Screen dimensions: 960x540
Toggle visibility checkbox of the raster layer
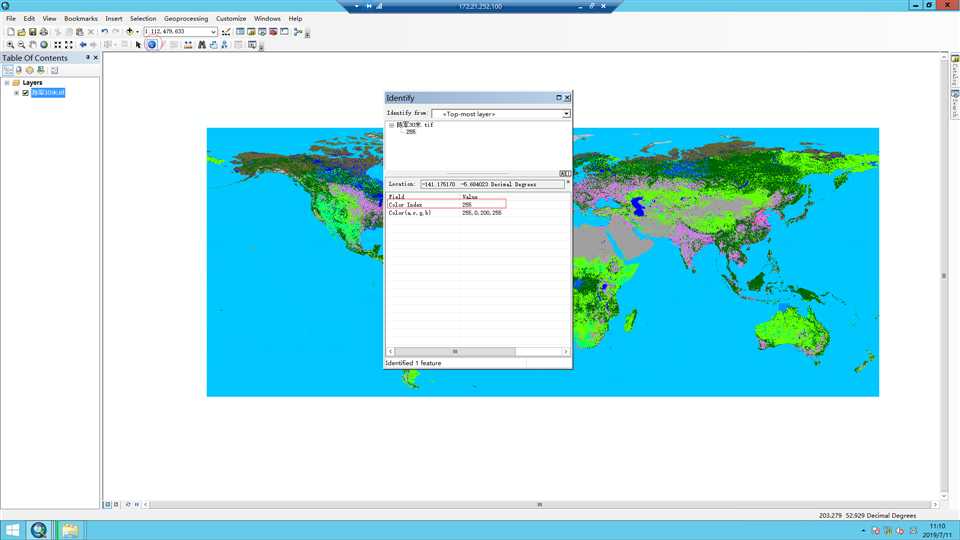coord(25,93)
